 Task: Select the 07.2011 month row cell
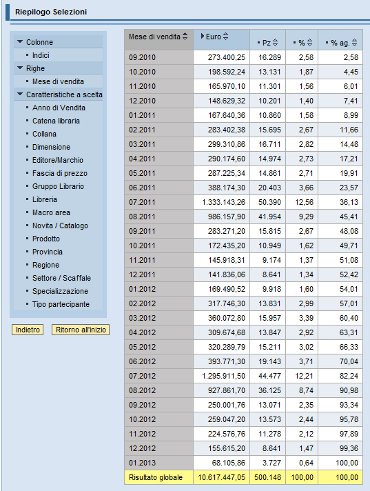pos(159,202)
